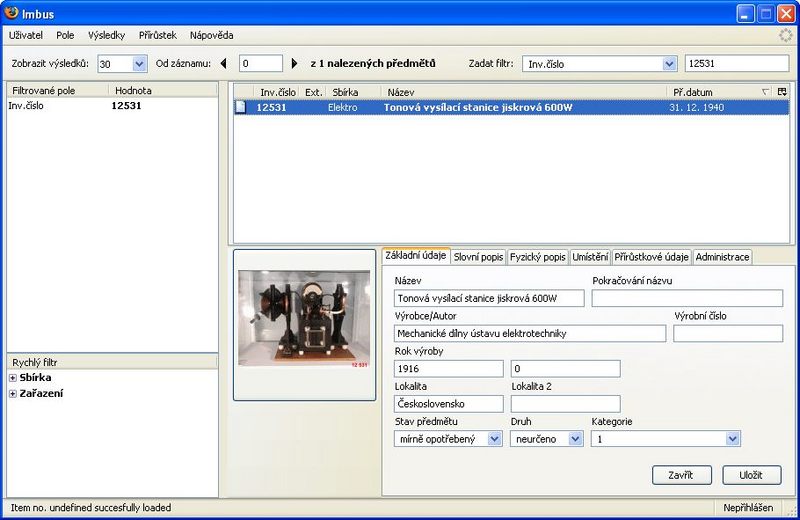This screenshot has width=800, height=520.
Task: Open the Zadat filtr field dropdown
Action: tap(669, 64)
